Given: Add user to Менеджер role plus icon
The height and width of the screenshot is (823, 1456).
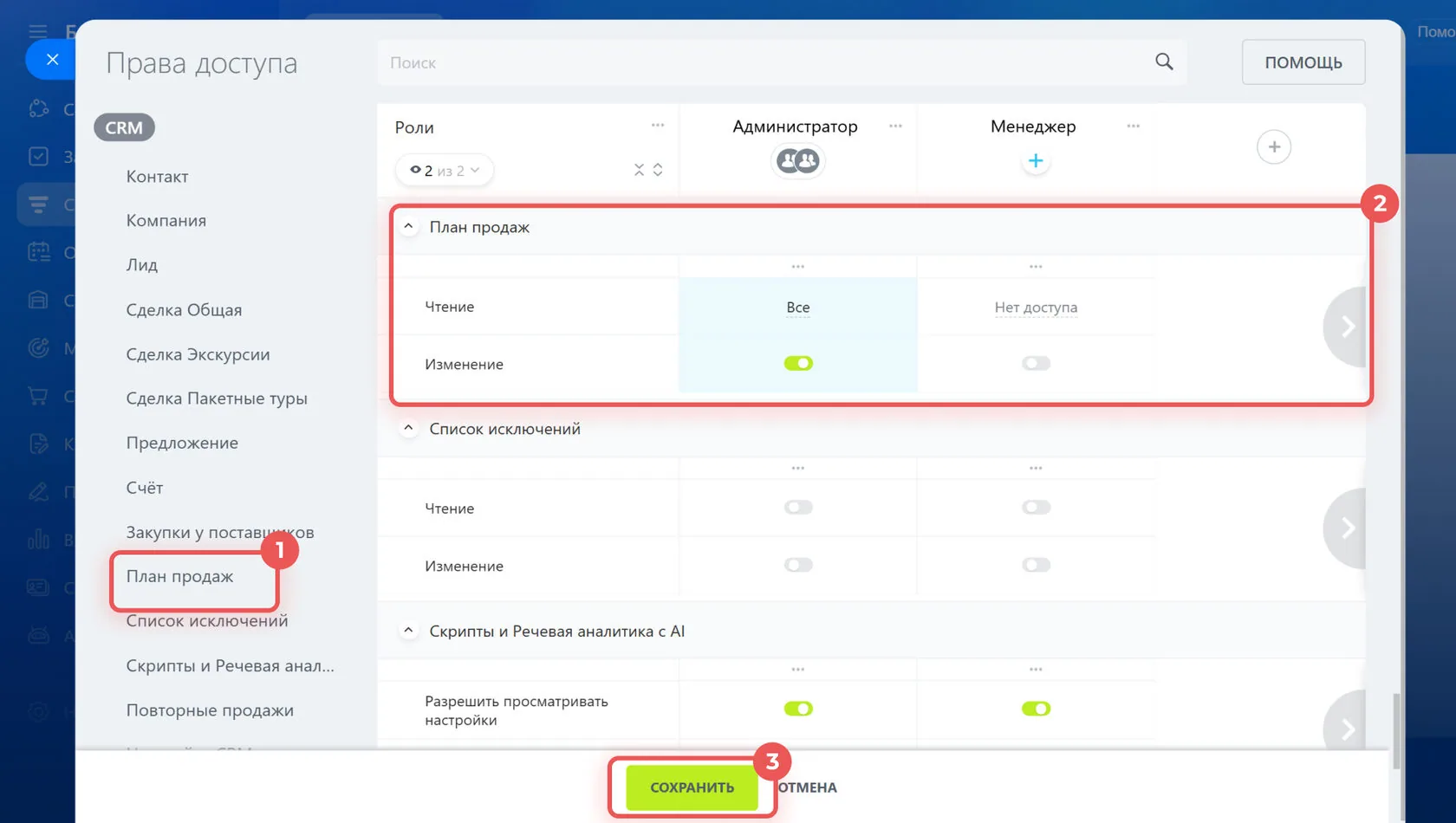Looking at the screenshot, I should [x=1035, y=161].
